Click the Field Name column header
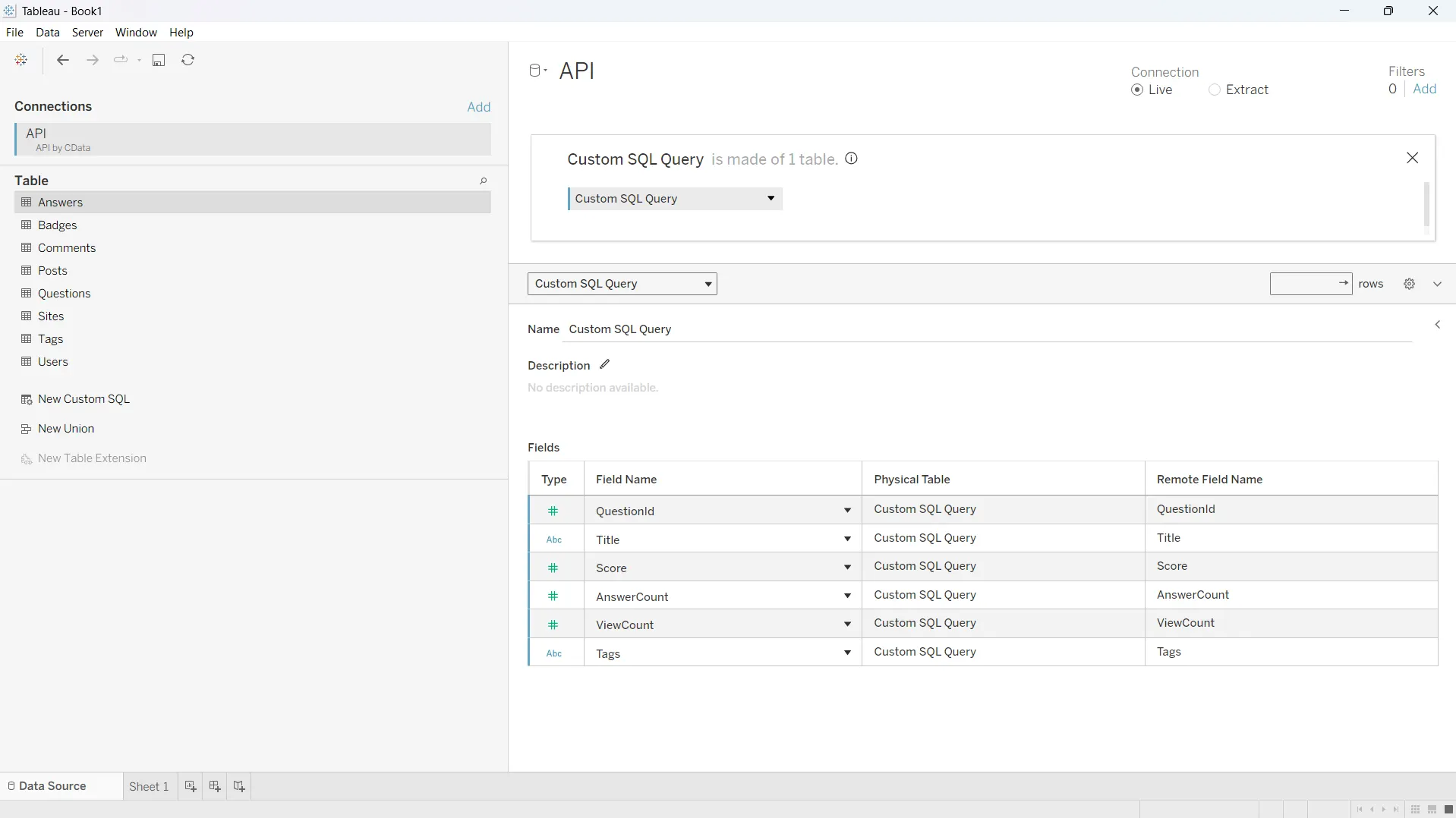 pos(723,480)
